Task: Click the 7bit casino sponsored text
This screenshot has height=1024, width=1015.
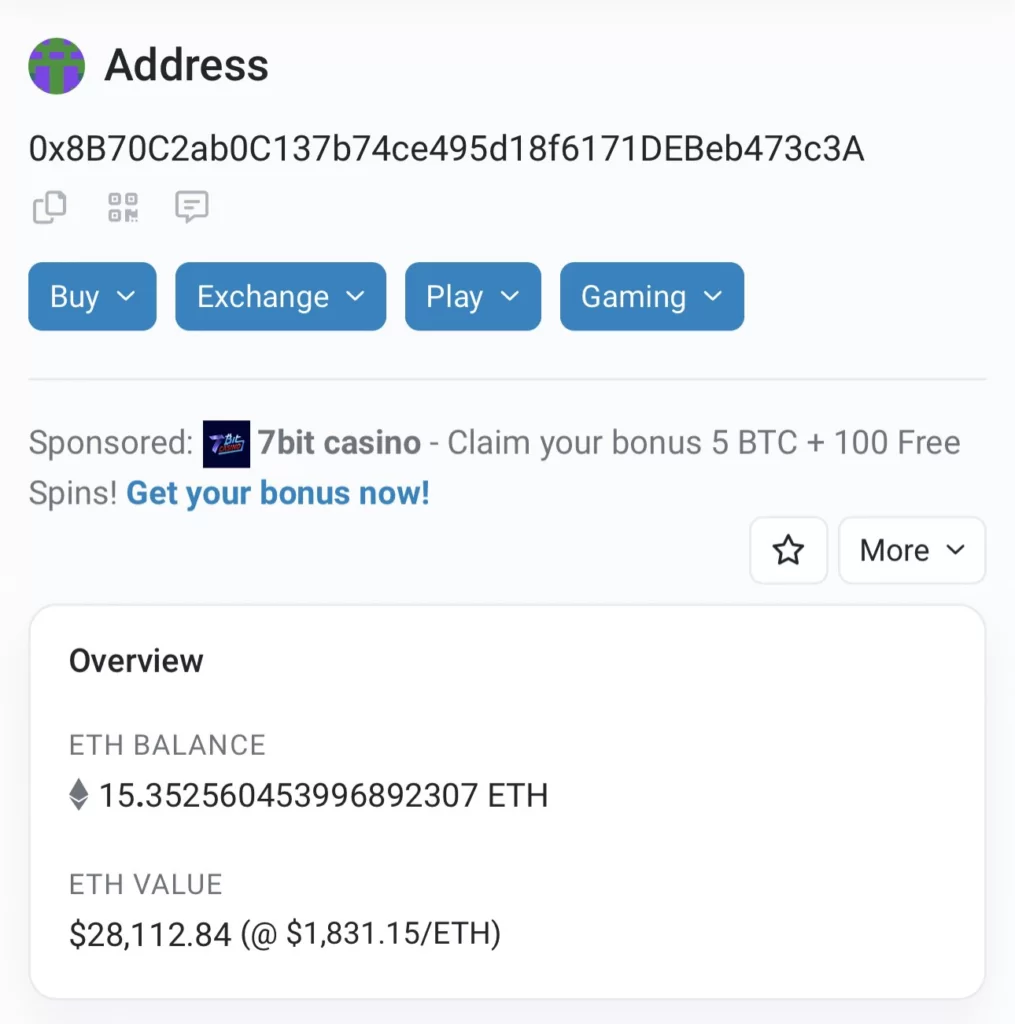Action: tap(339, 443)
